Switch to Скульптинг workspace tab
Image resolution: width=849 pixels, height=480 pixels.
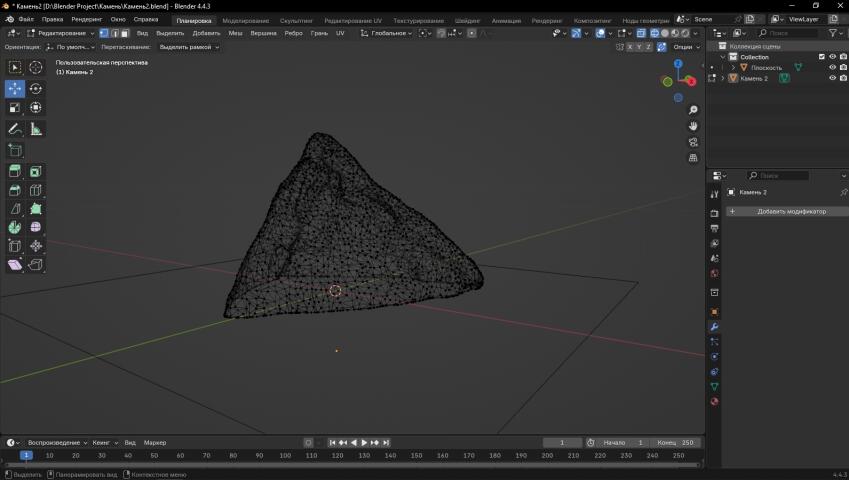pos(296,21)
